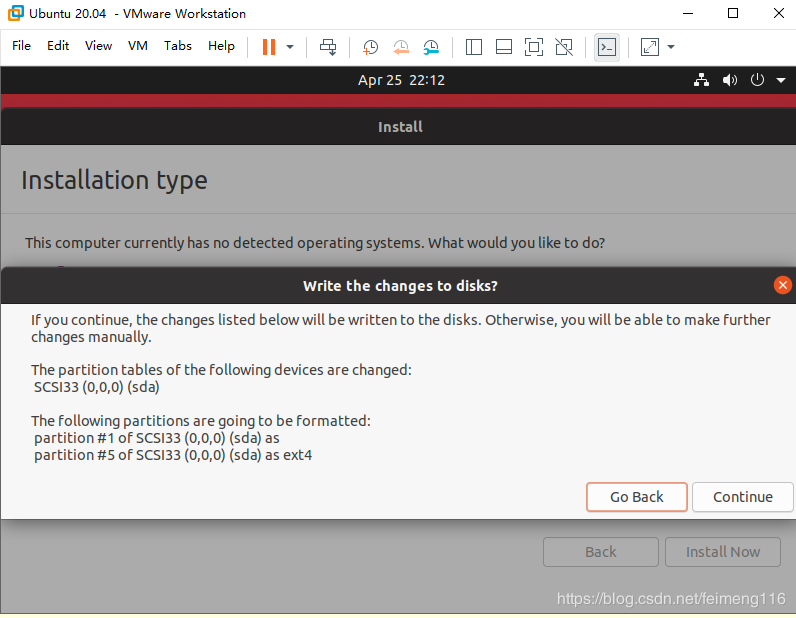
Task: Enter full screen mode icon
Action: point(534,47)
